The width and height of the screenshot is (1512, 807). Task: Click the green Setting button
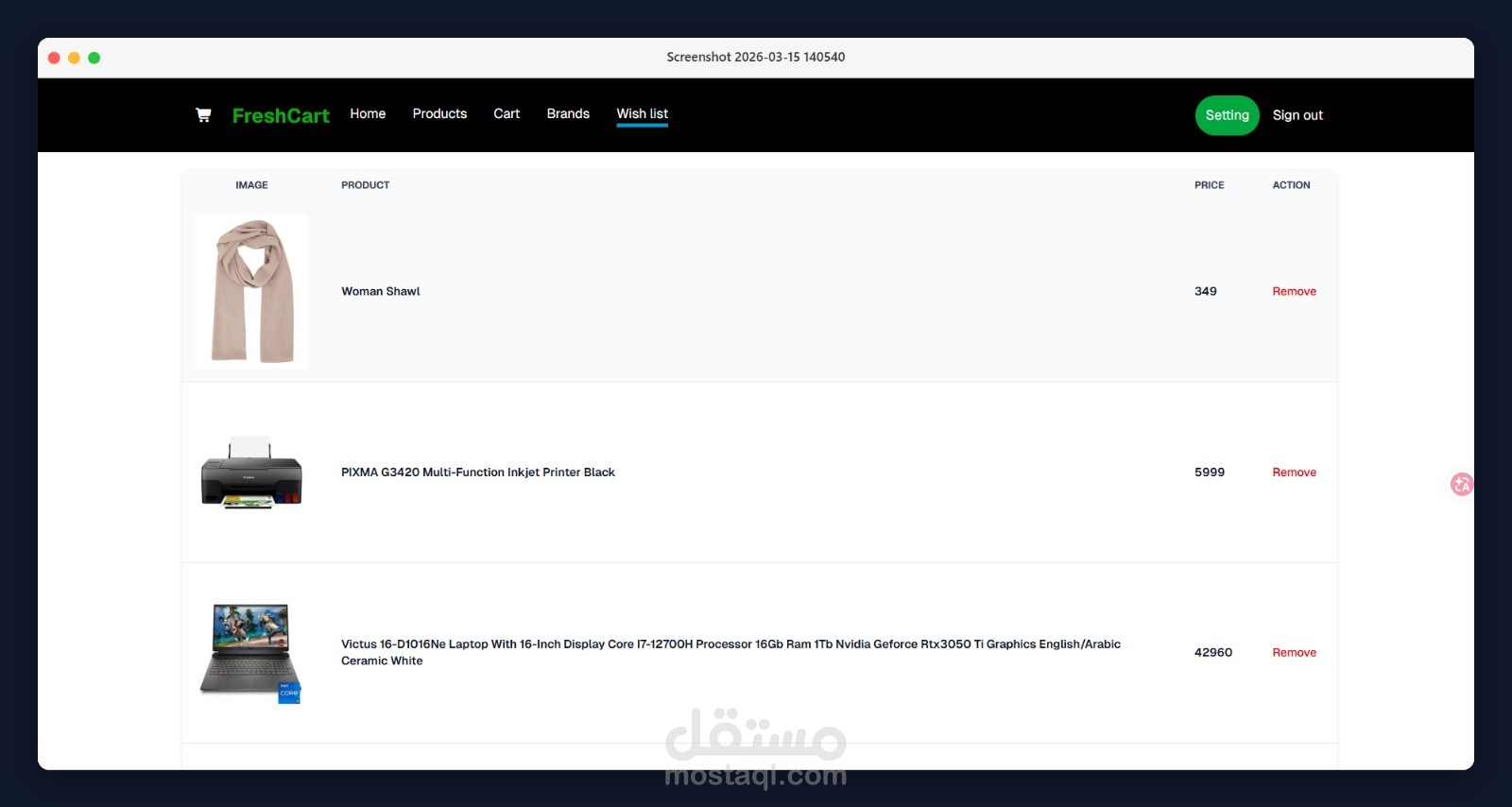point(1228,115)
